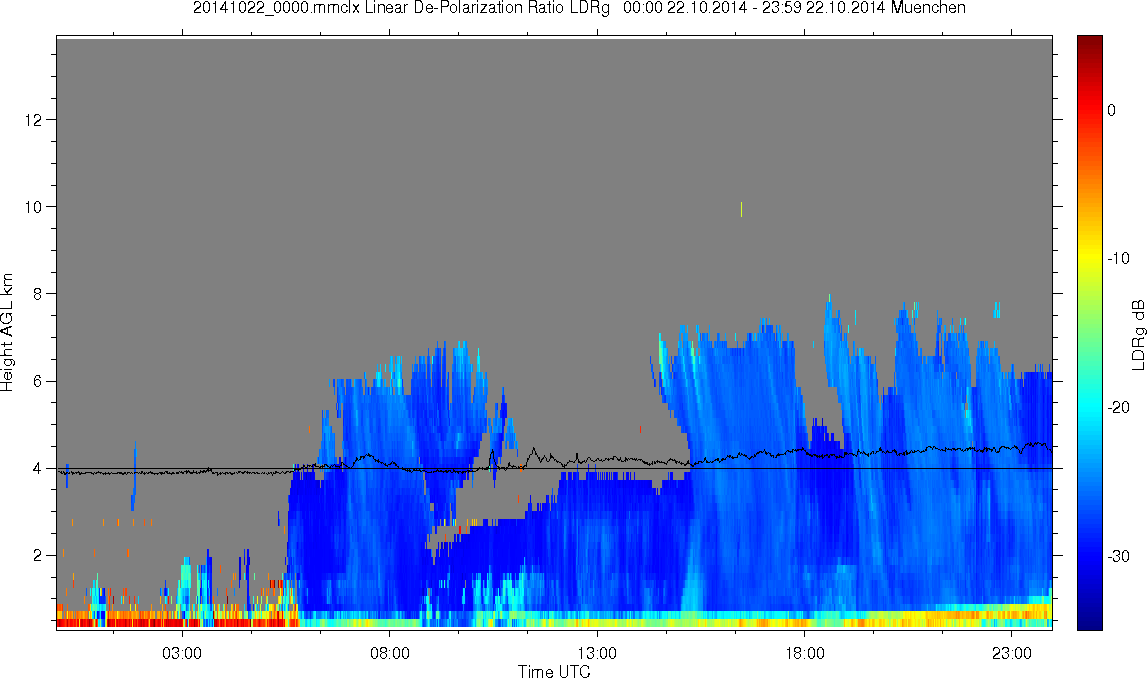
Task: Click the isolated yellow-green pixel near 10 km
Action: tap(741, 209)
